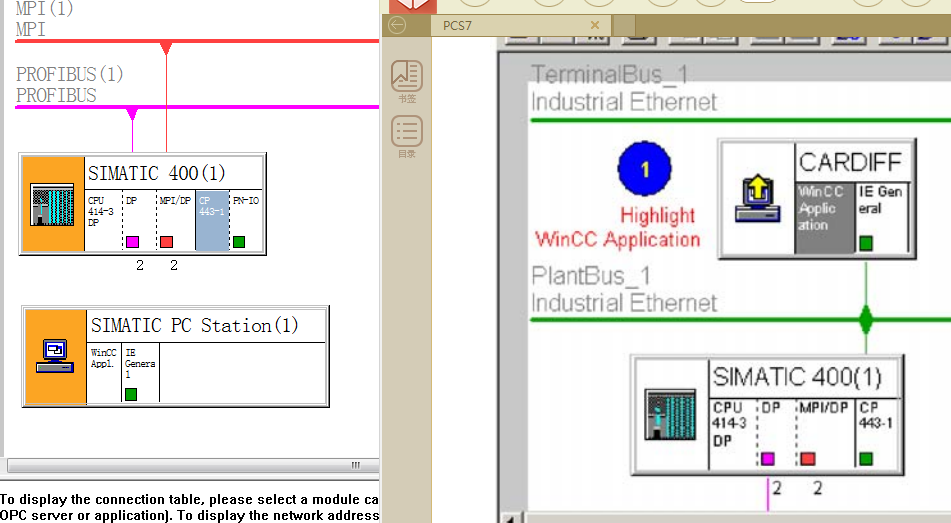Select the SIMATIC PC Station(1) computer icon
The width and height of the screenshot is (951, 523).
tap(55, 356)
